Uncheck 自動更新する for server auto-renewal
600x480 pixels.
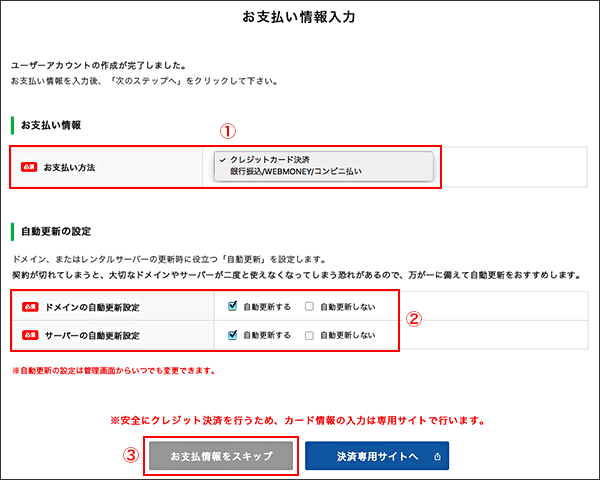(x=233, y=335)
